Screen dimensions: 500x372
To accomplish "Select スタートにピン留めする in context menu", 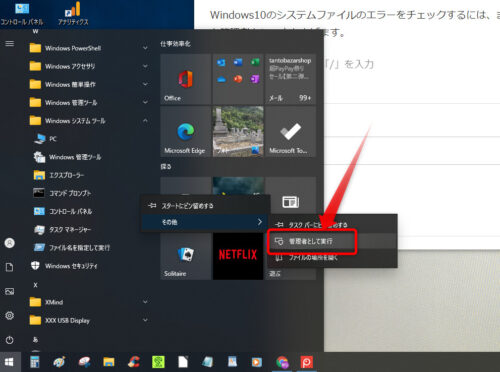I will coord(205,206).
